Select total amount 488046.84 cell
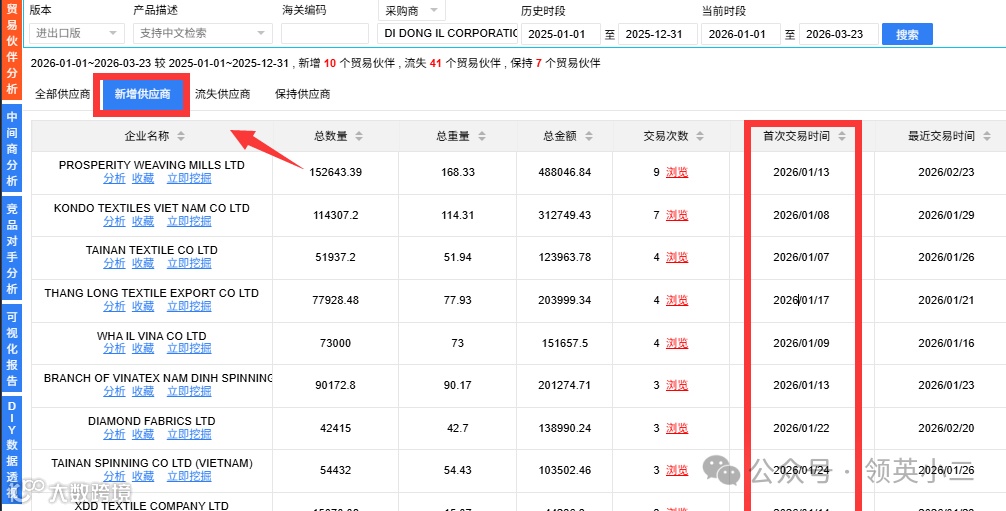Image resolution: width=1006 pixels, height=511 pixels. point(565,172)
